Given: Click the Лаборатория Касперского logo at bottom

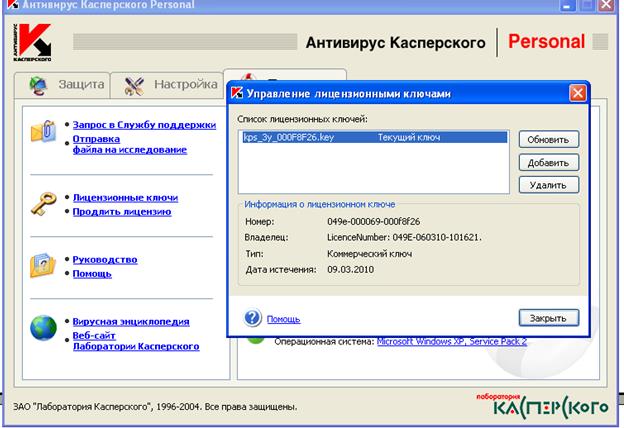Looking at the screenshot, I should tap(542, 405).
